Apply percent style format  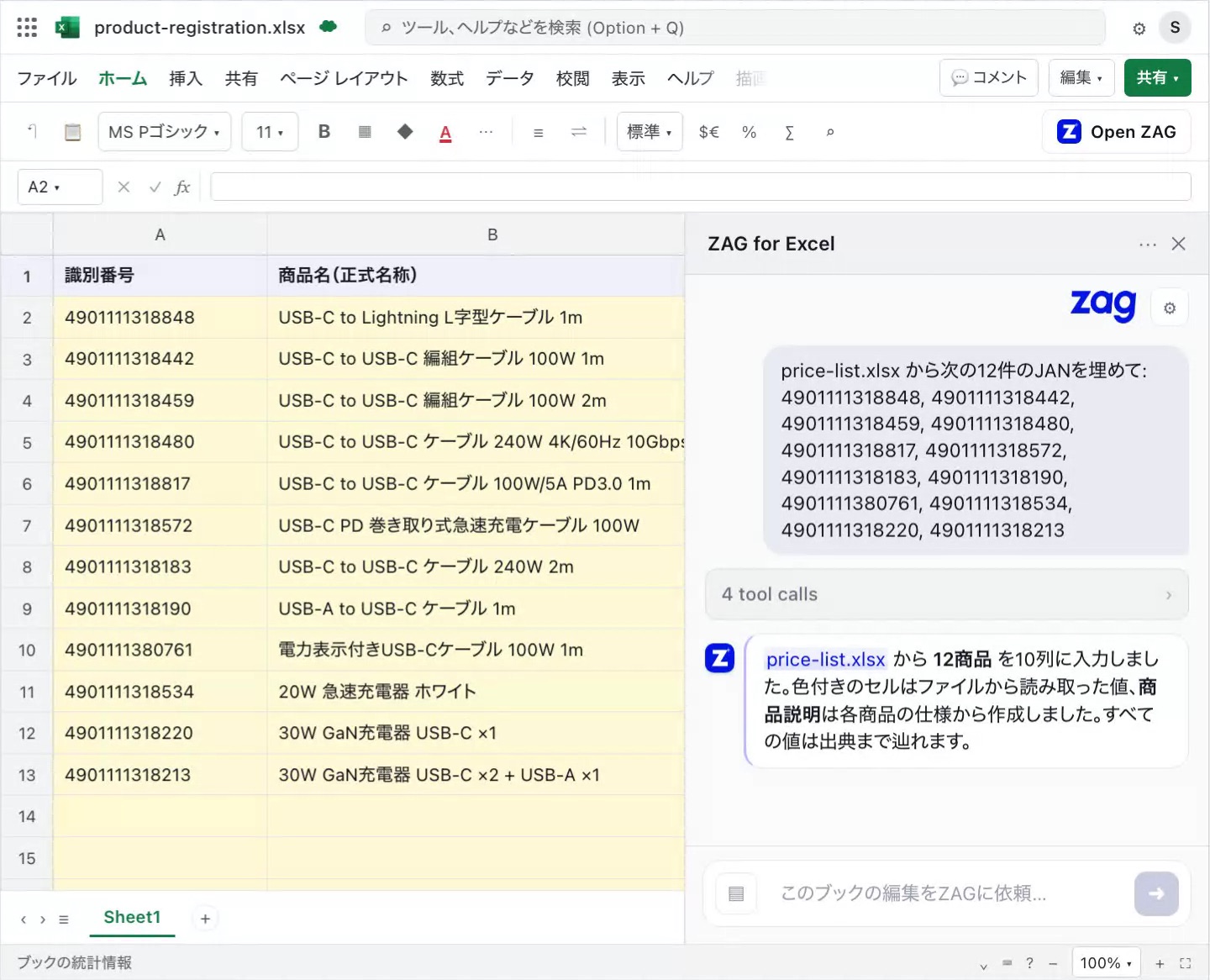point(750,132)
